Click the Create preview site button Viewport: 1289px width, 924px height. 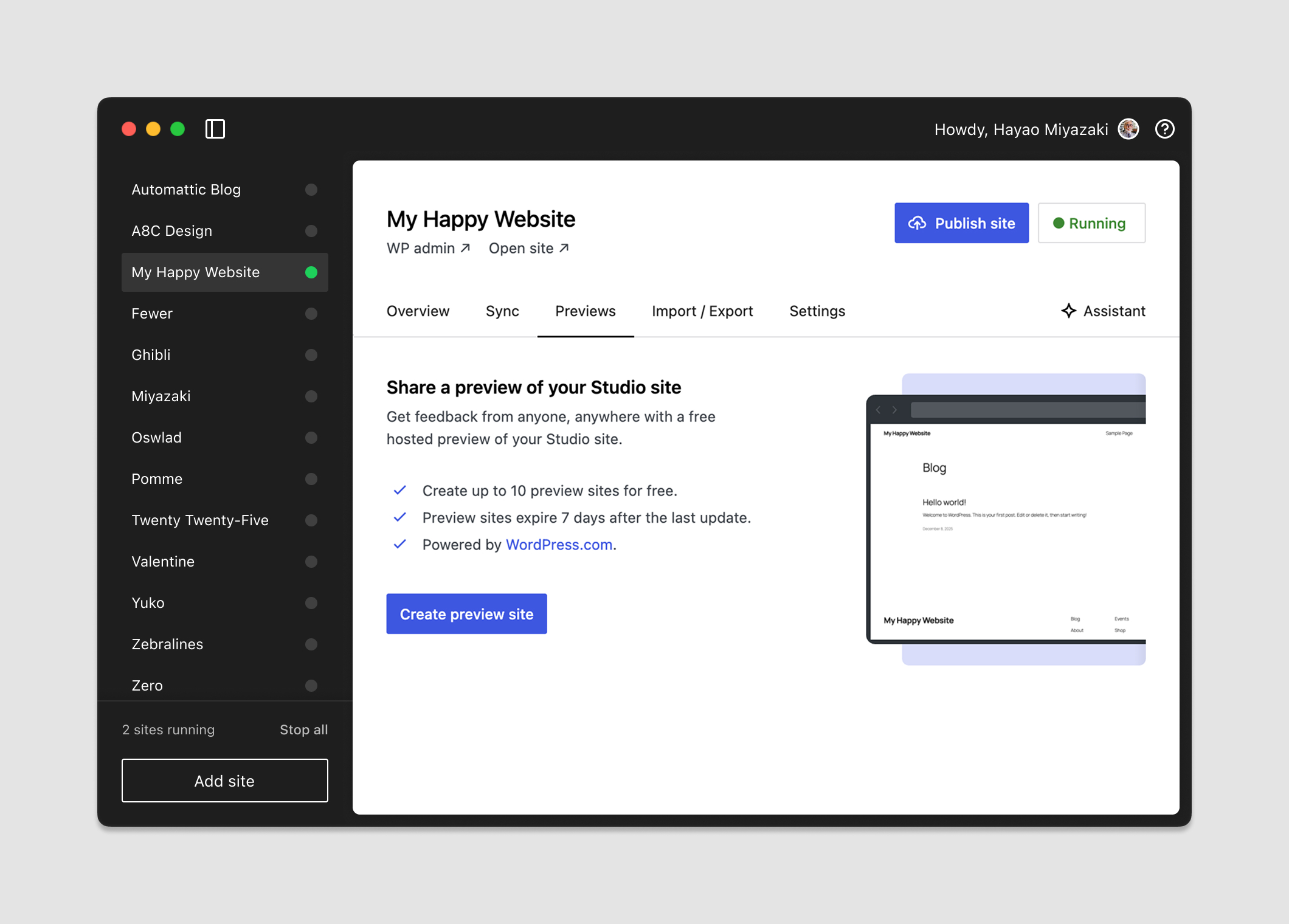[x=466, y=613]
